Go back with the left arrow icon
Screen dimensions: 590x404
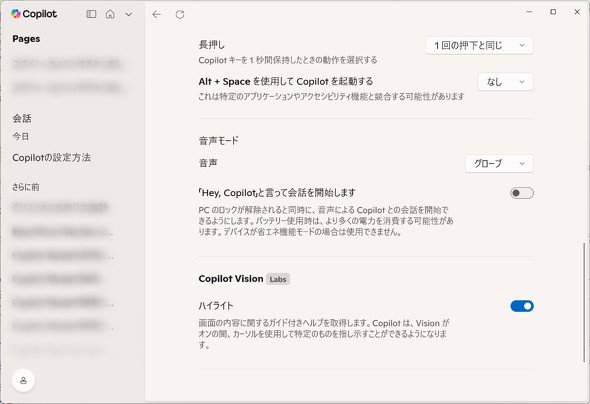pyautogui.click(x=157, y=15)
